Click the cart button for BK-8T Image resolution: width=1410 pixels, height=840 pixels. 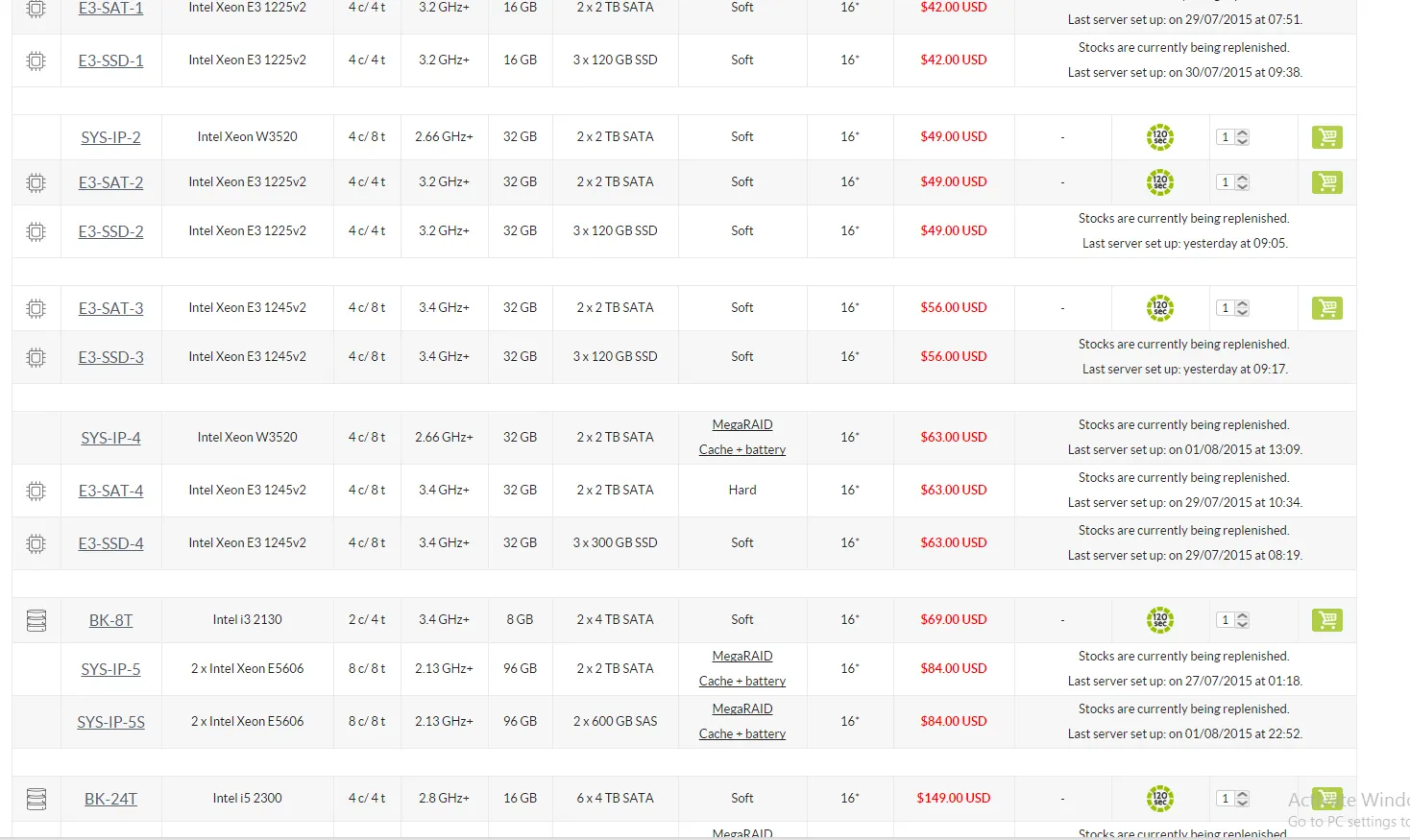[x=1326, y=620]
